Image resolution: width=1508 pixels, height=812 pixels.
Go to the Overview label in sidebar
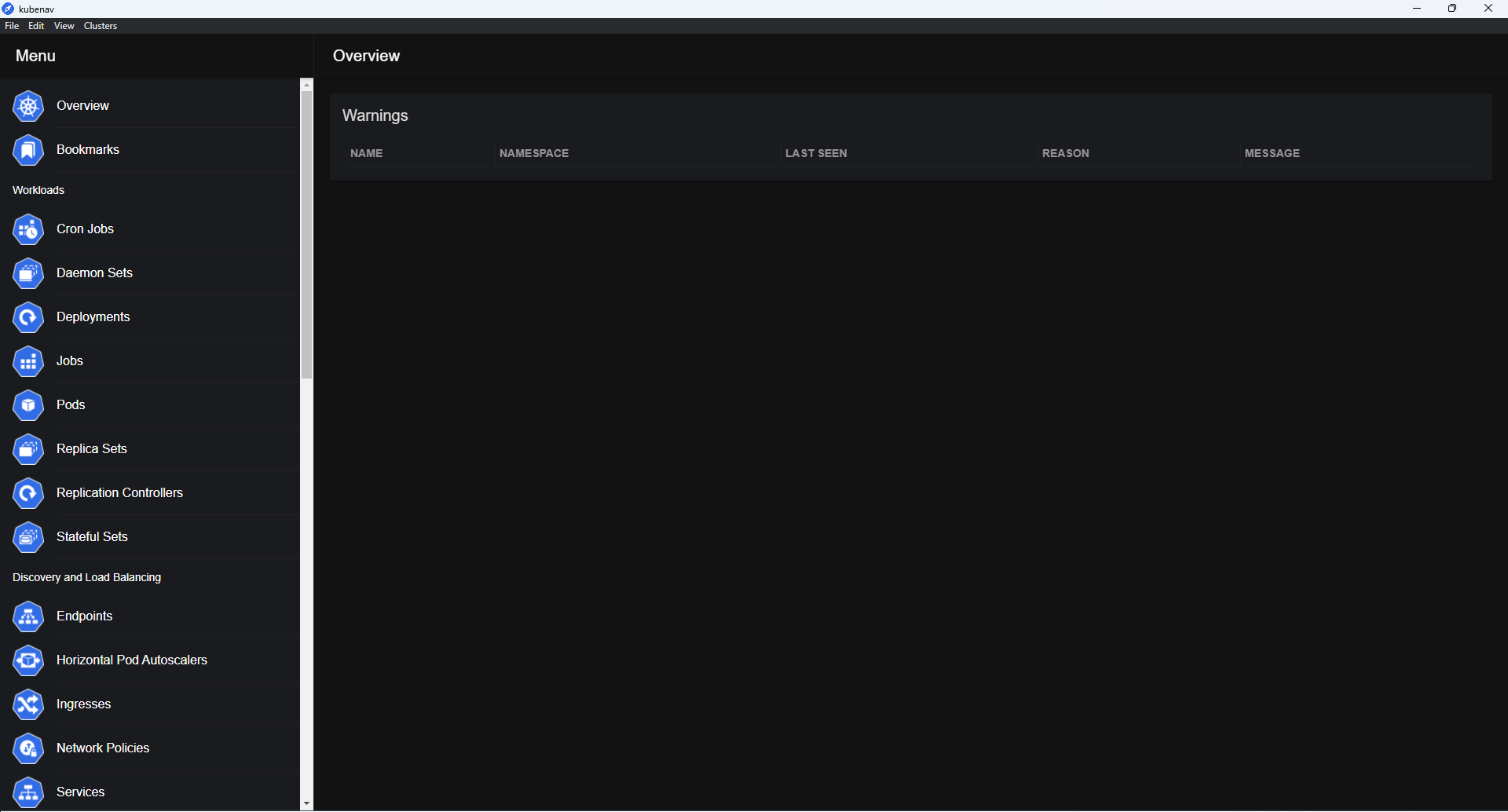(82, 105)
